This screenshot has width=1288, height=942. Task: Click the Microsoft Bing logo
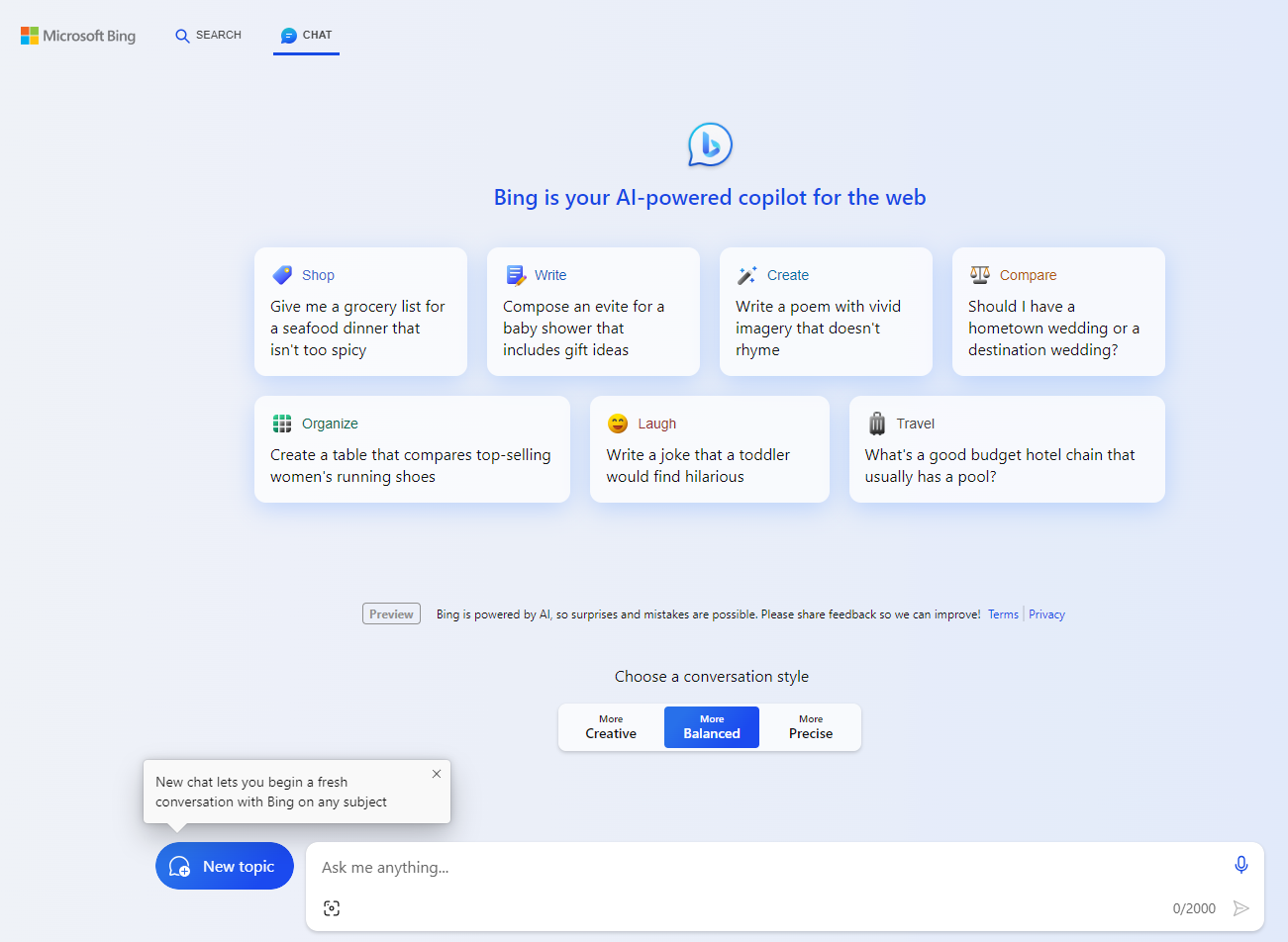pos(78,36)
